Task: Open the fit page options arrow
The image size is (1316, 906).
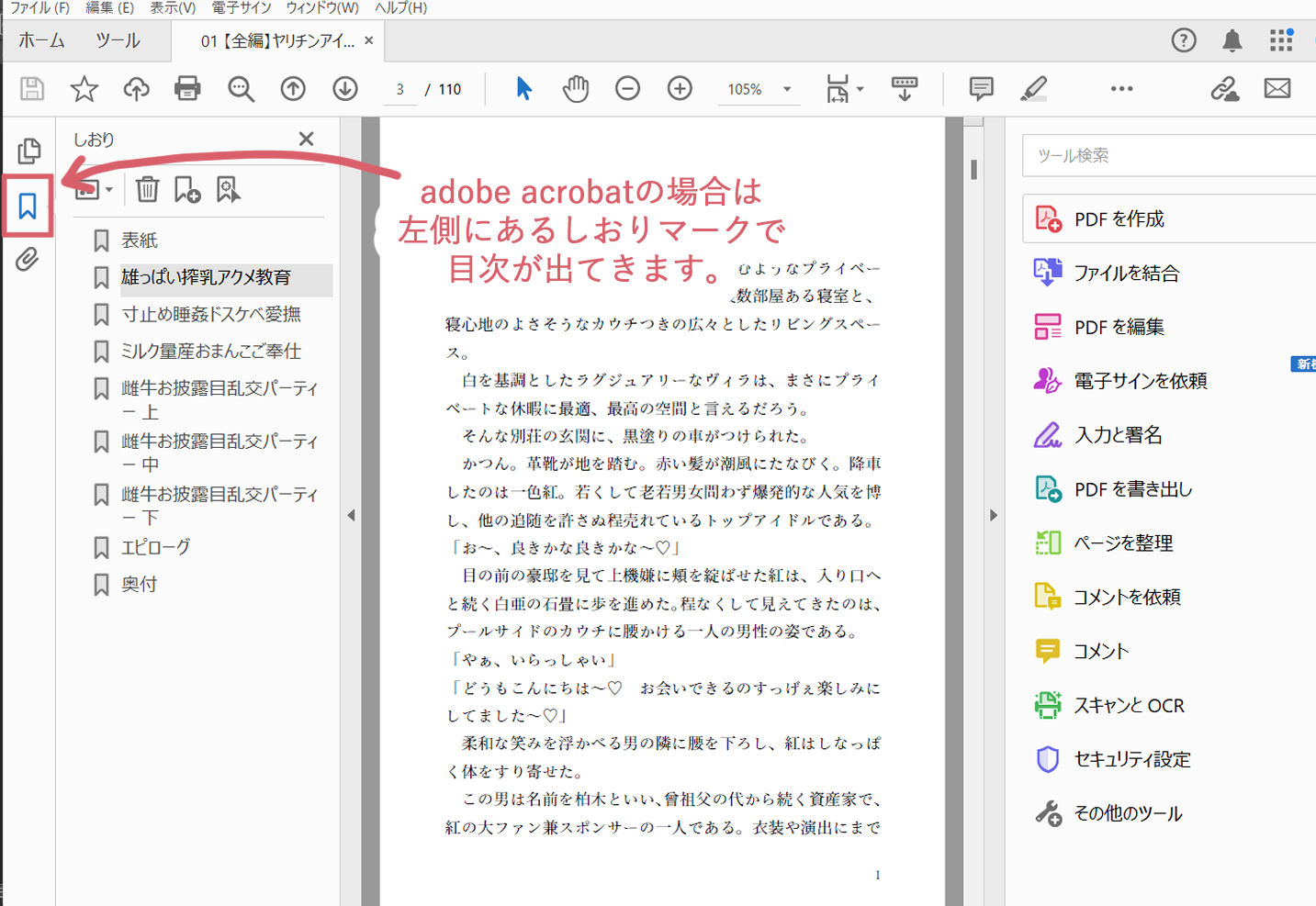Action: point(860,89)
